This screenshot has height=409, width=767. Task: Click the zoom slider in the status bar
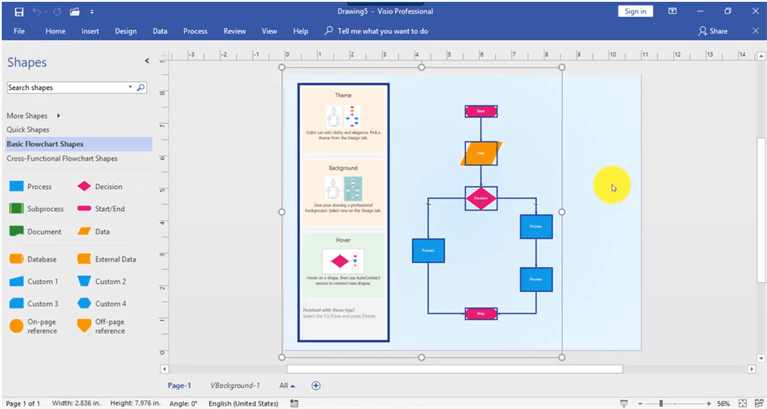coord(661,403)
